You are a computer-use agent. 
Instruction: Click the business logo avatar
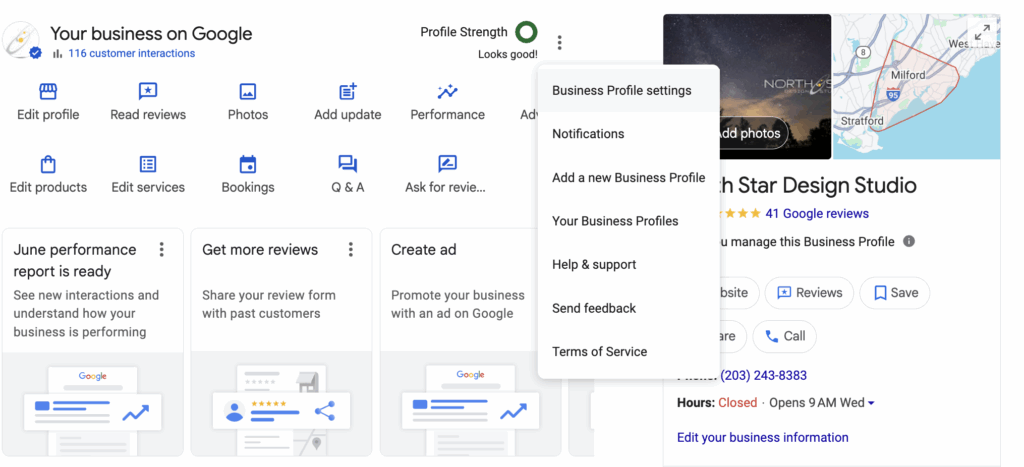point(21,40)
